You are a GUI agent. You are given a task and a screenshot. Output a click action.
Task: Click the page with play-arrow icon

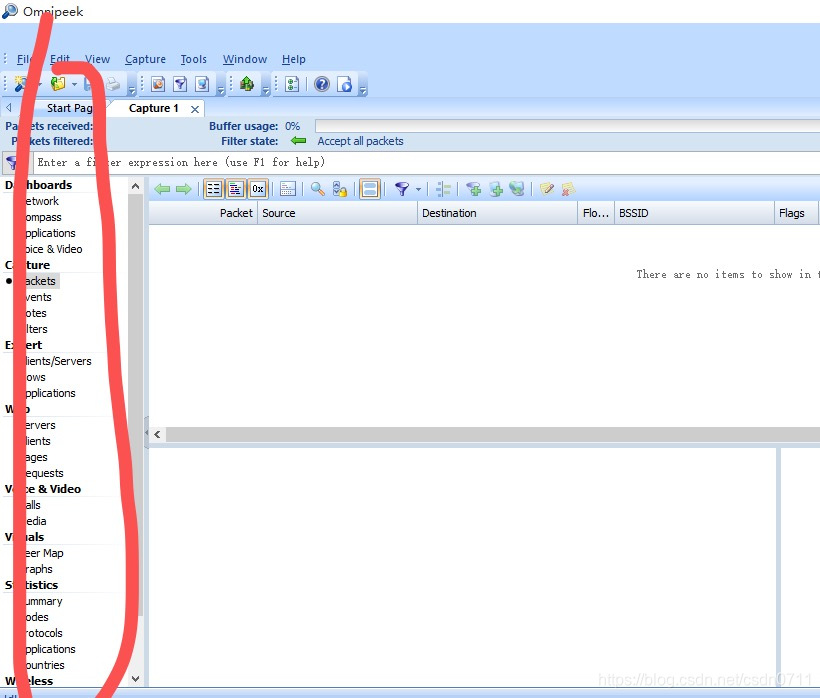[345, 84]
